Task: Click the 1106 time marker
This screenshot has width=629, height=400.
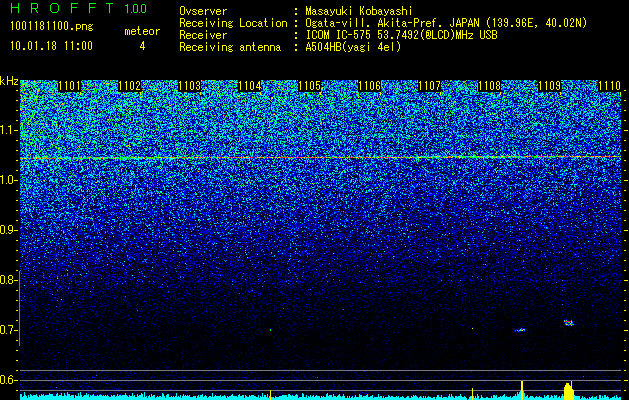Action: tap(369, 86)
